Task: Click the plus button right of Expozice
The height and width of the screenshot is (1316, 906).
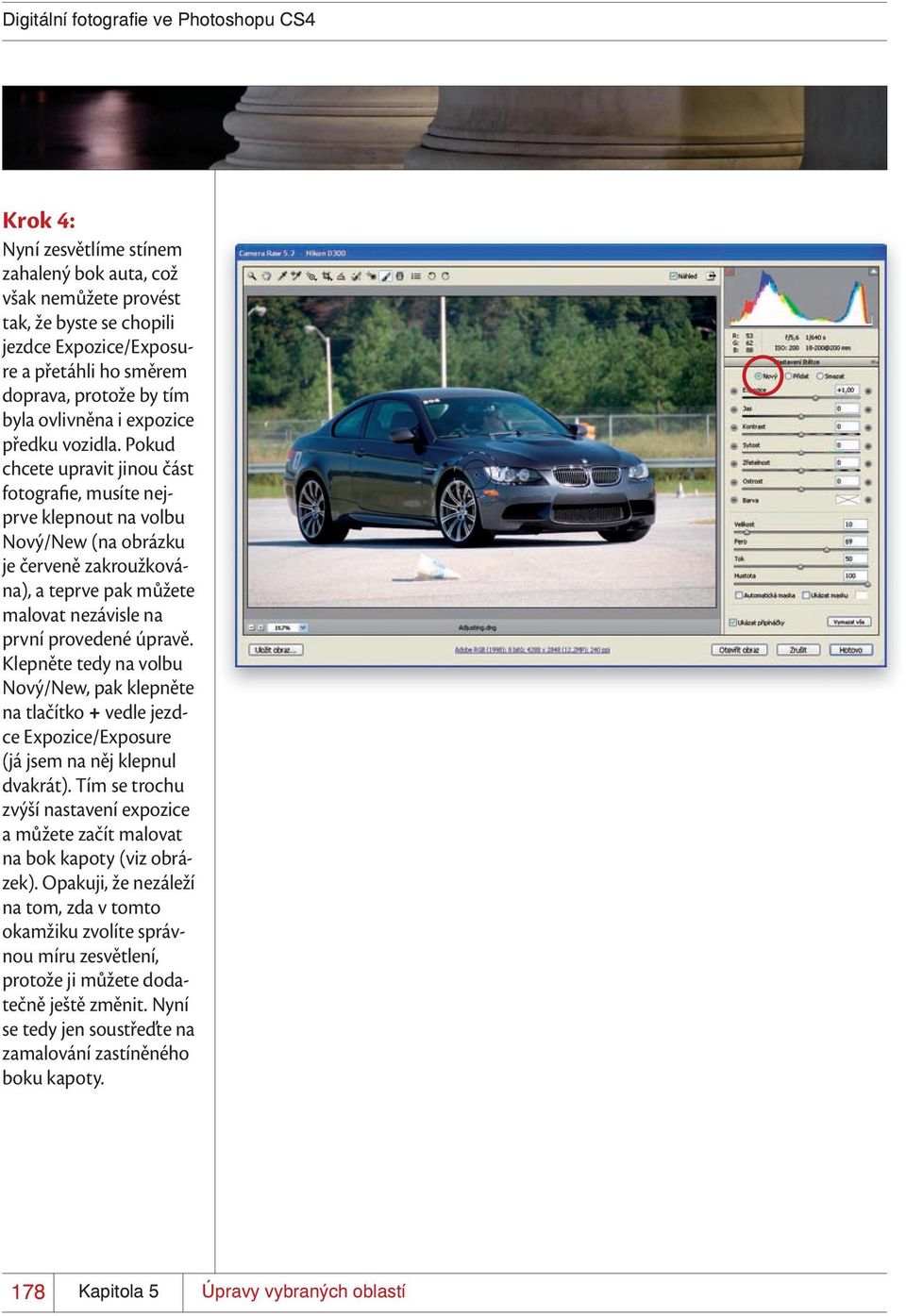Action: (x=868, y=391)
